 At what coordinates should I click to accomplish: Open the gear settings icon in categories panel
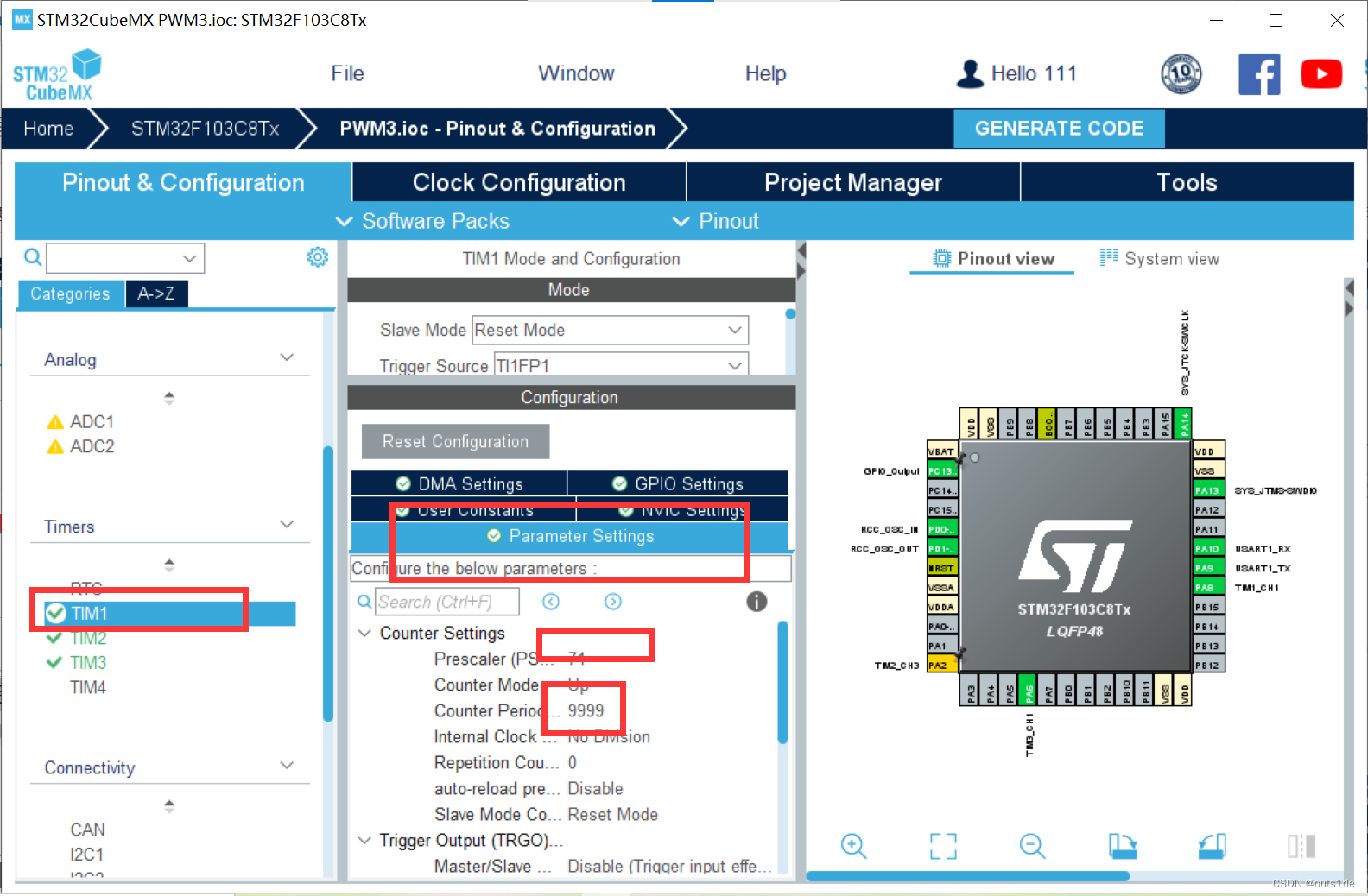[x=318, y=257]
